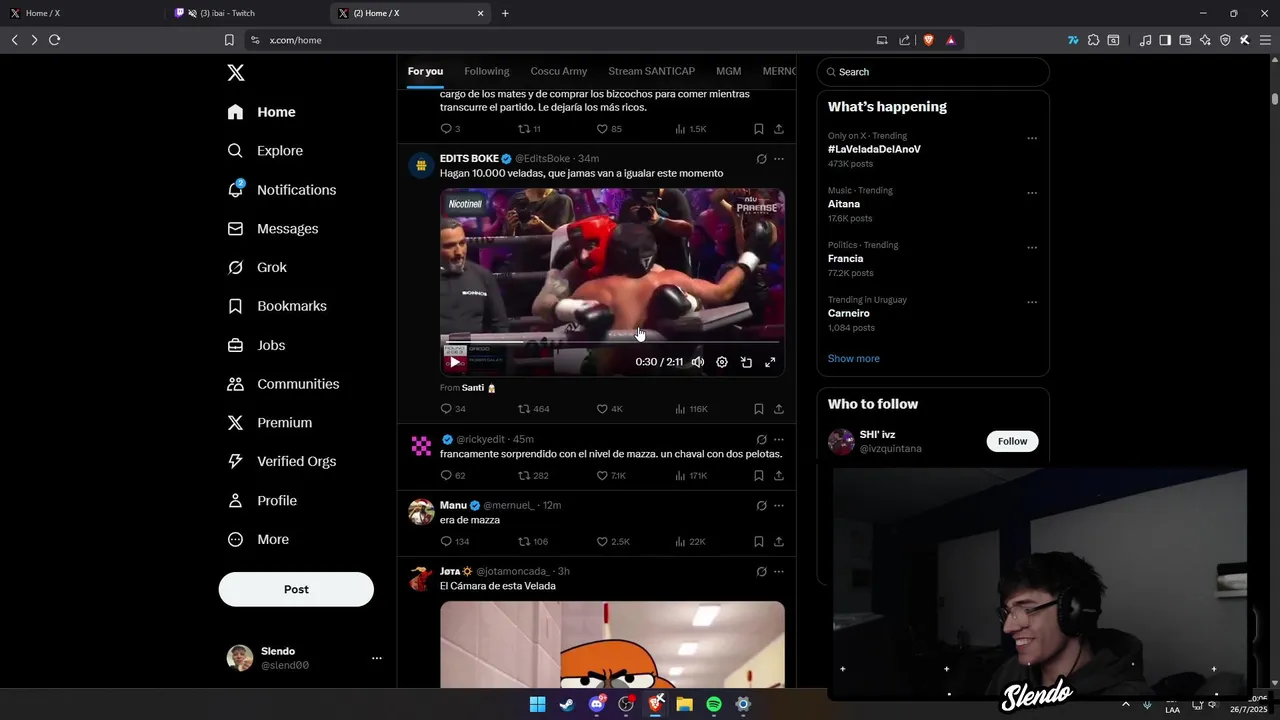The image size is (1280, 720).
Task: Open browser extensions puzzle icon
Action: 1093,40
